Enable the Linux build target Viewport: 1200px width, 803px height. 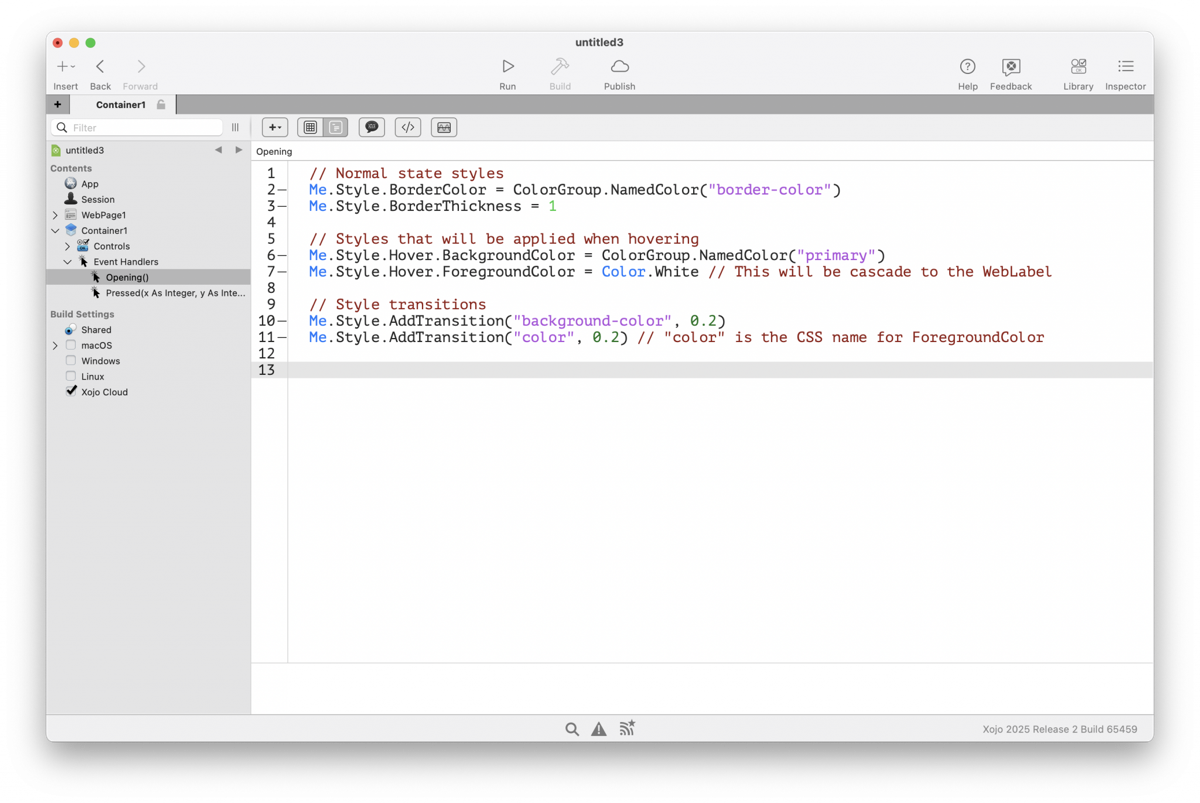pyautogui.click(x=71, y=376)
